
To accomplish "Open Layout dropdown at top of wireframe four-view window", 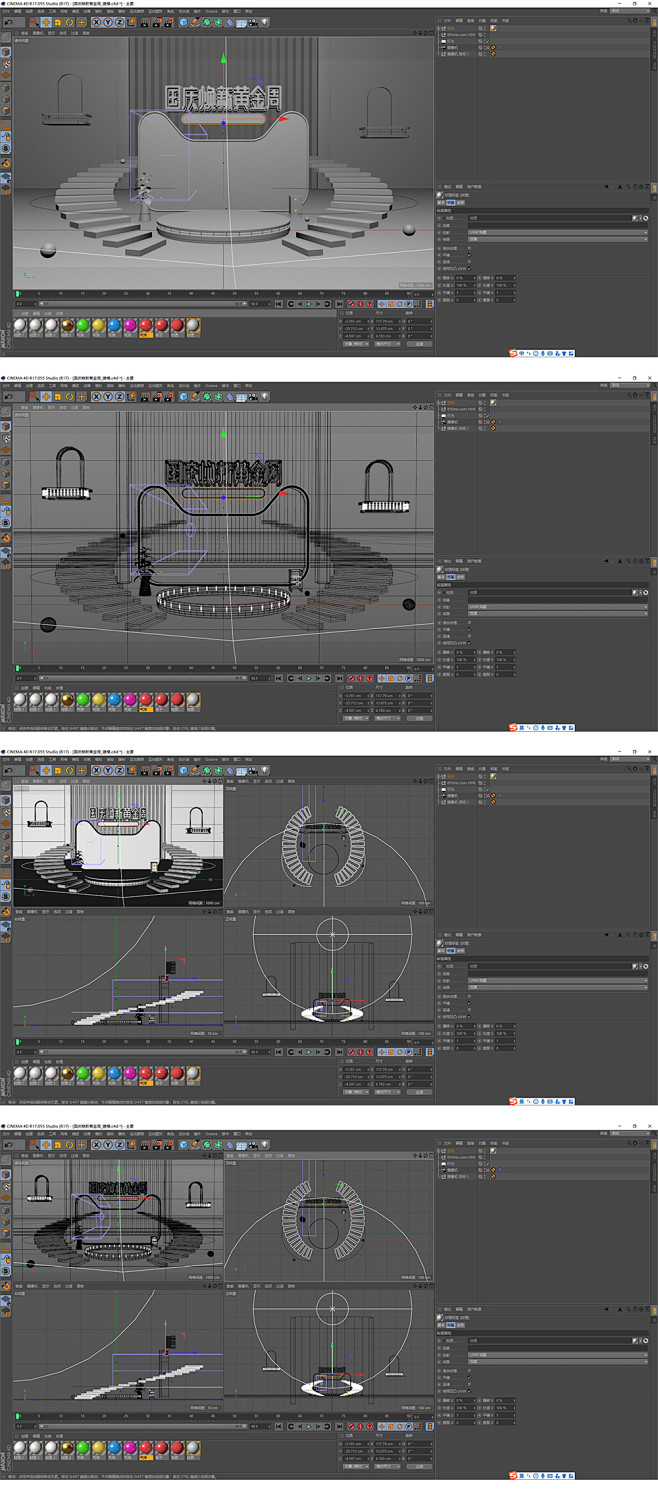I will pos(630,1133).
